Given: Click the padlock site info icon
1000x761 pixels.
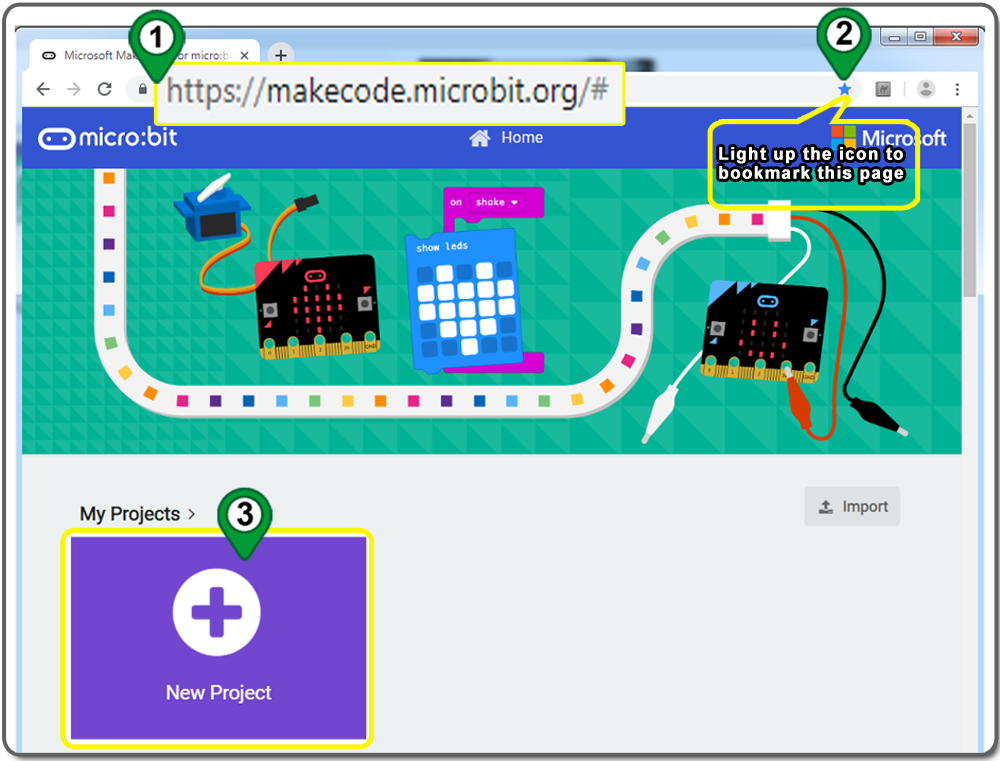Looking at the screenshot, I should 143,89.
